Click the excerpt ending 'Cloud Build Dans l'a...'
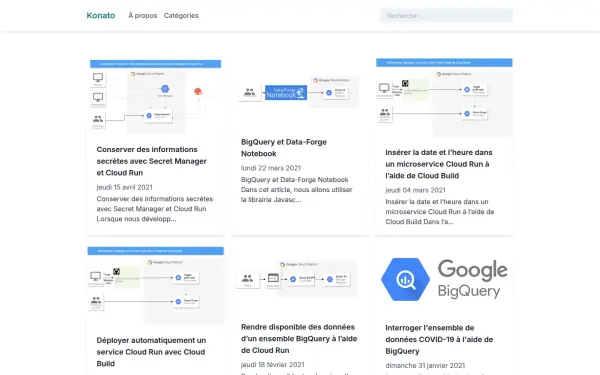 (x=440, y=212)
